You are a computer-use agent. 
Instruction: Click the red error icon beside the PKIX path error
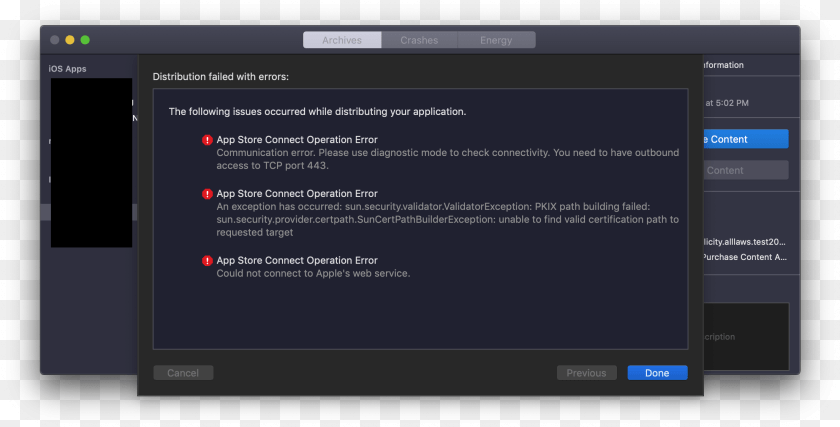(x=207, y=194)
